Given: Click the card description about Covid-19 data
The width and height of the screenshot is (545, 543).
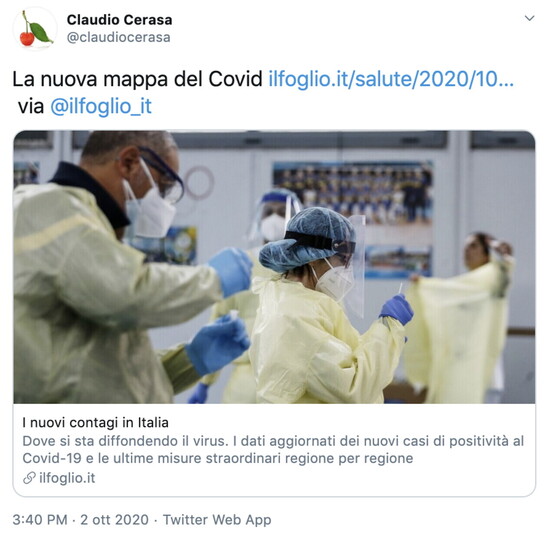Looking at the screenshot, I should pyautogui.click(x=273, y=449).
